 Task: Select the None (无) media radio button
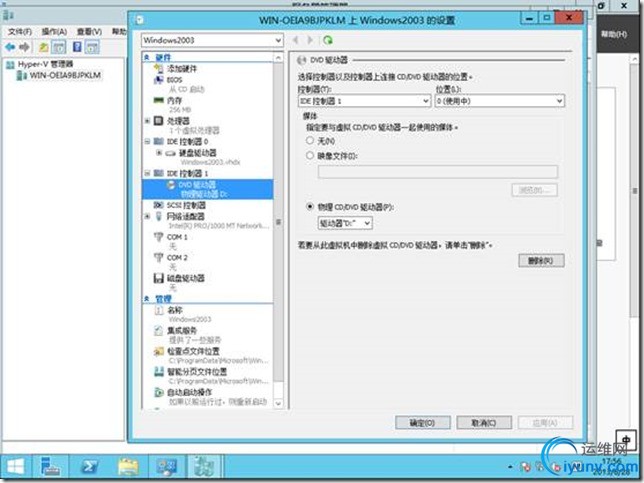point(310,140)
